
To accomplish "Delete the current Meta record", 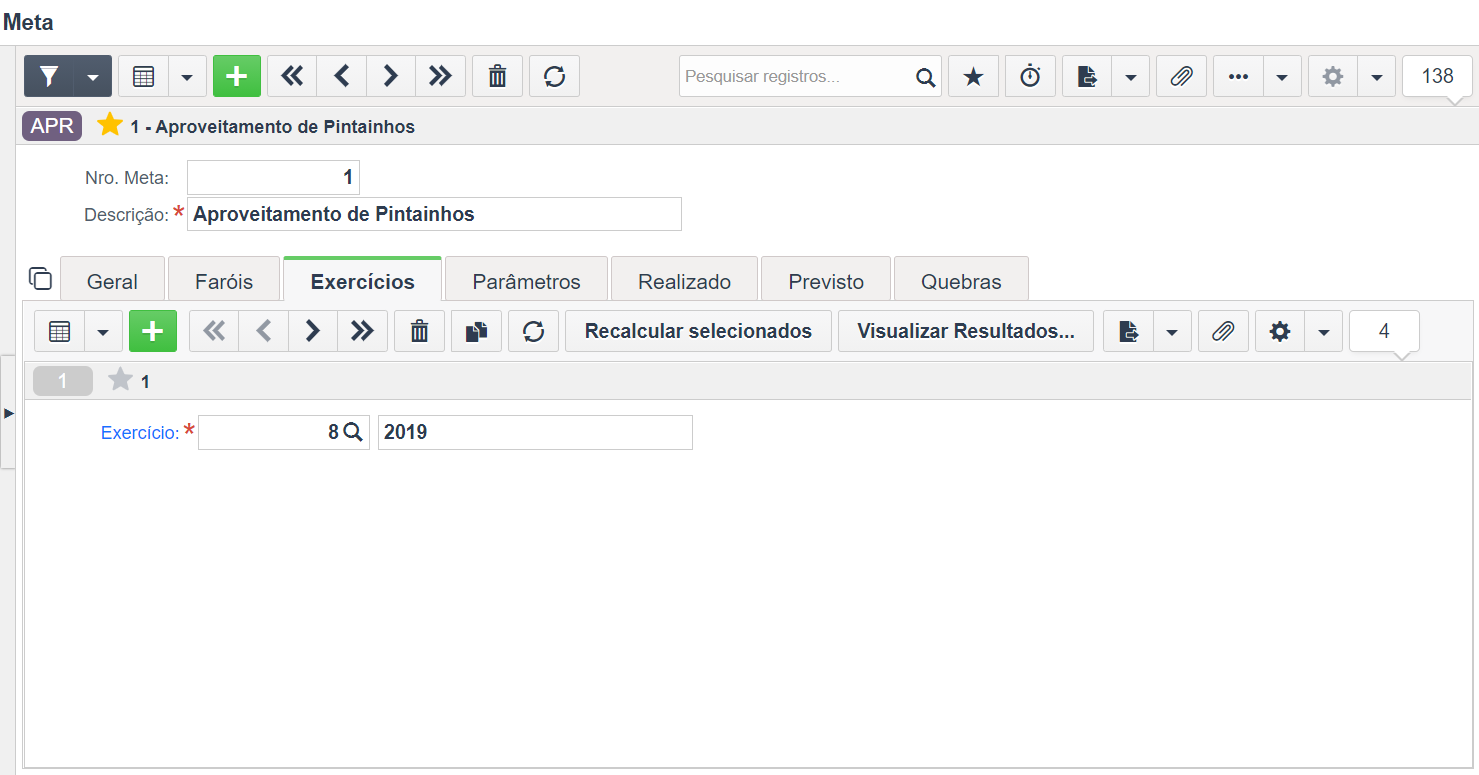I will pos(497,76).
